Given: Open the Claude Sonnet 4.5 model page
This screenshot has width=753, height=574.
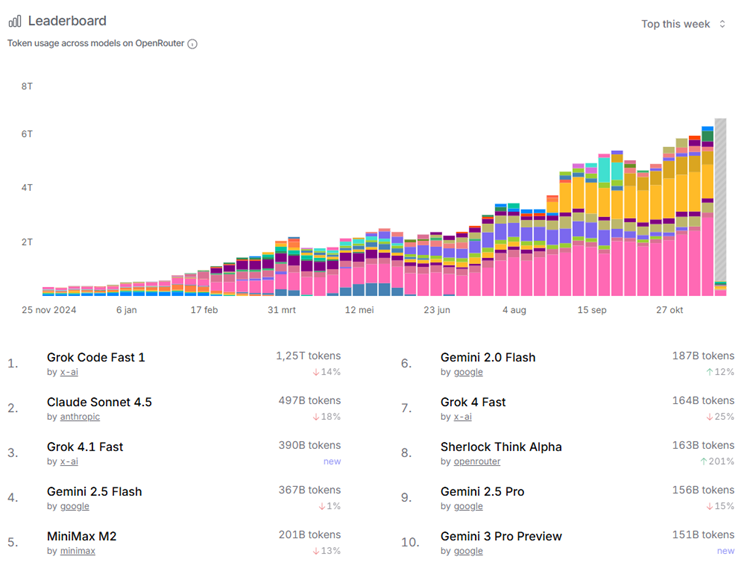Looking at the screenshot, I should click(x=99, y=402).
